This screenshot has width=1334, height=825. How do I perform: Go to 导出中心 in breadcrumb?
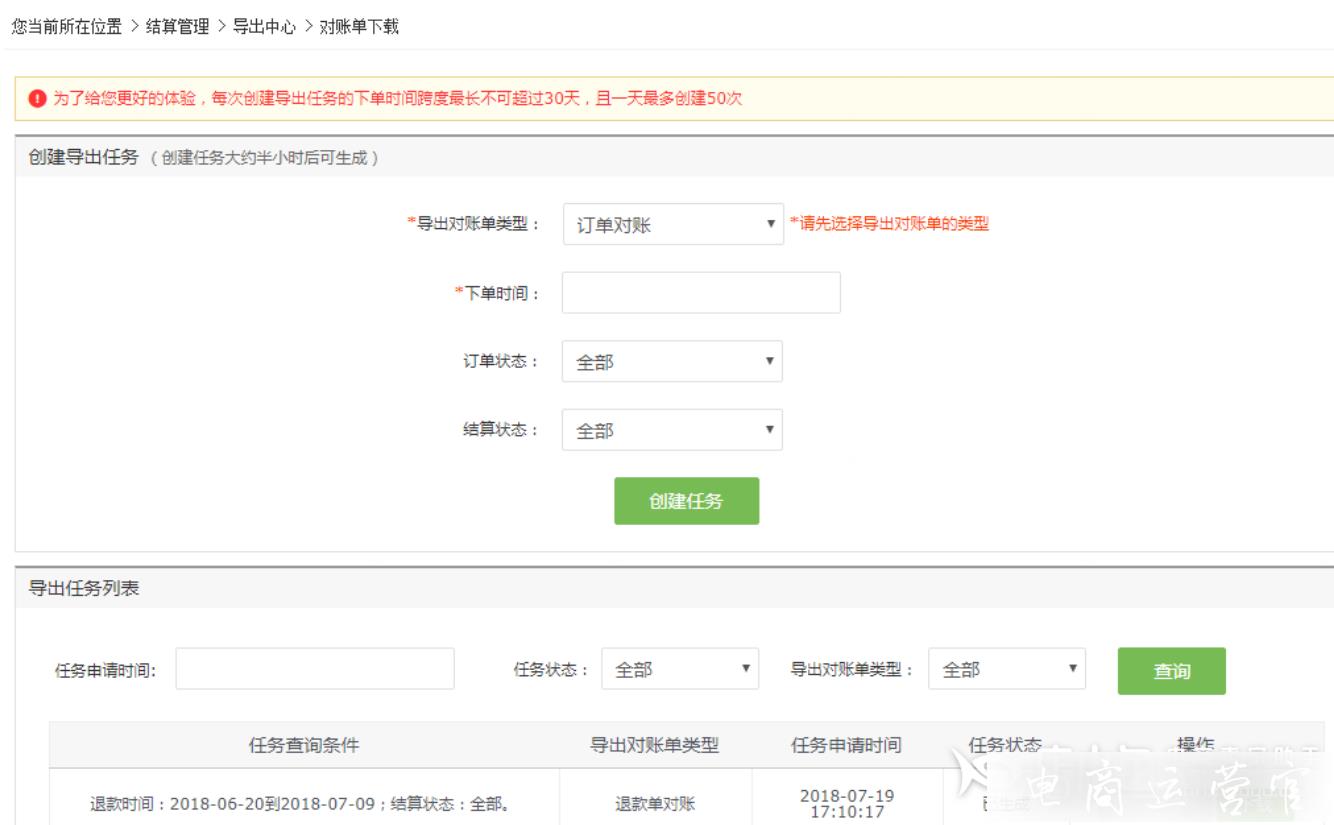[264, 27]
